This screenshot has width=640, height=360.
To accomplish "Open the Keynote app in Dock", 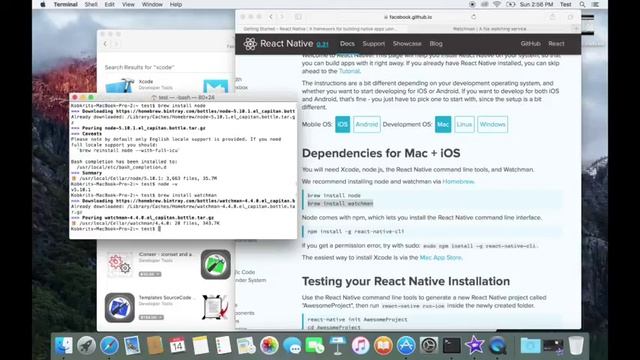I will 338,346.
